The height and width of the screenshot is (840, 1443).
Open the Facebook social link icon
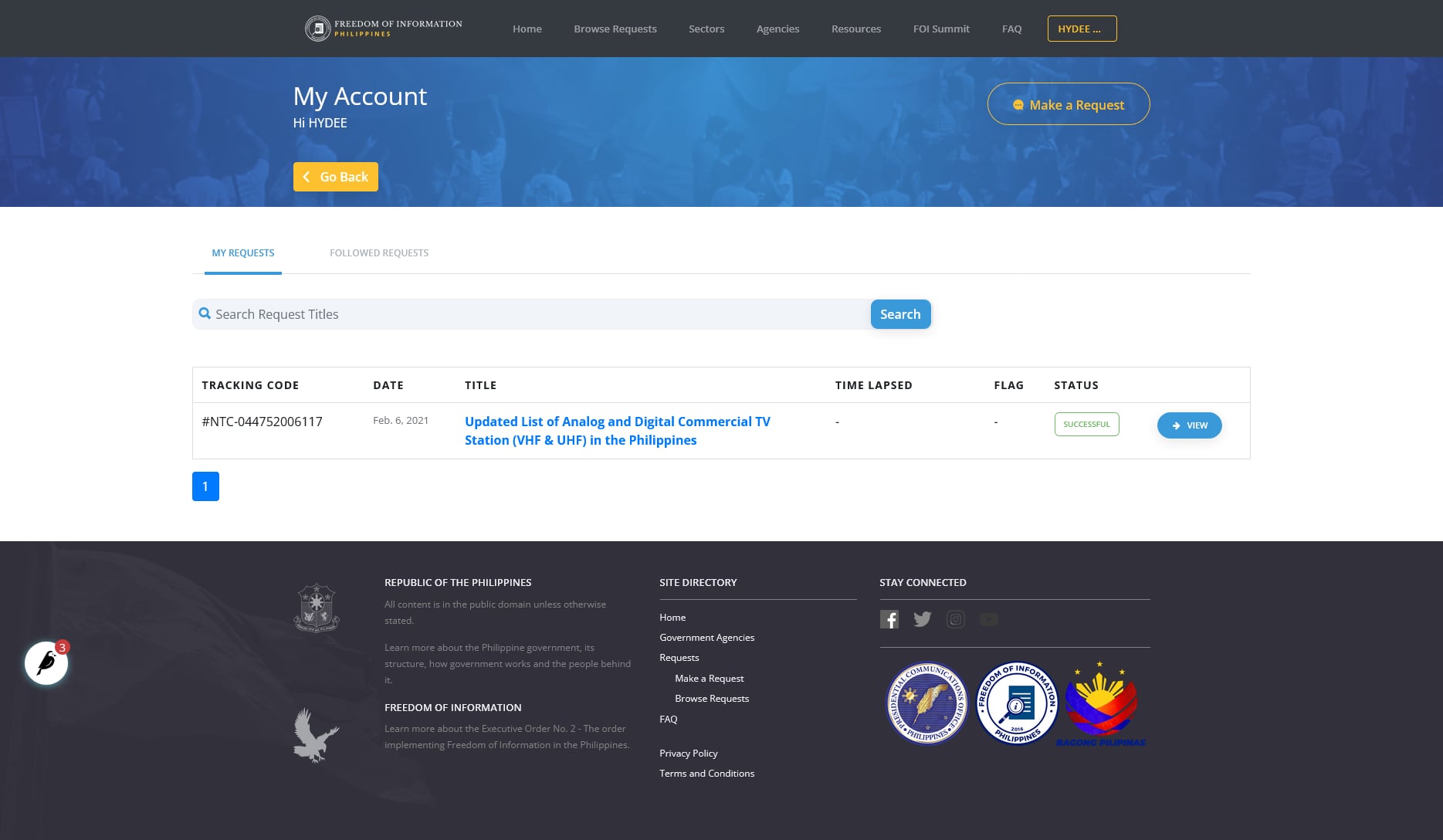point(889,619)
